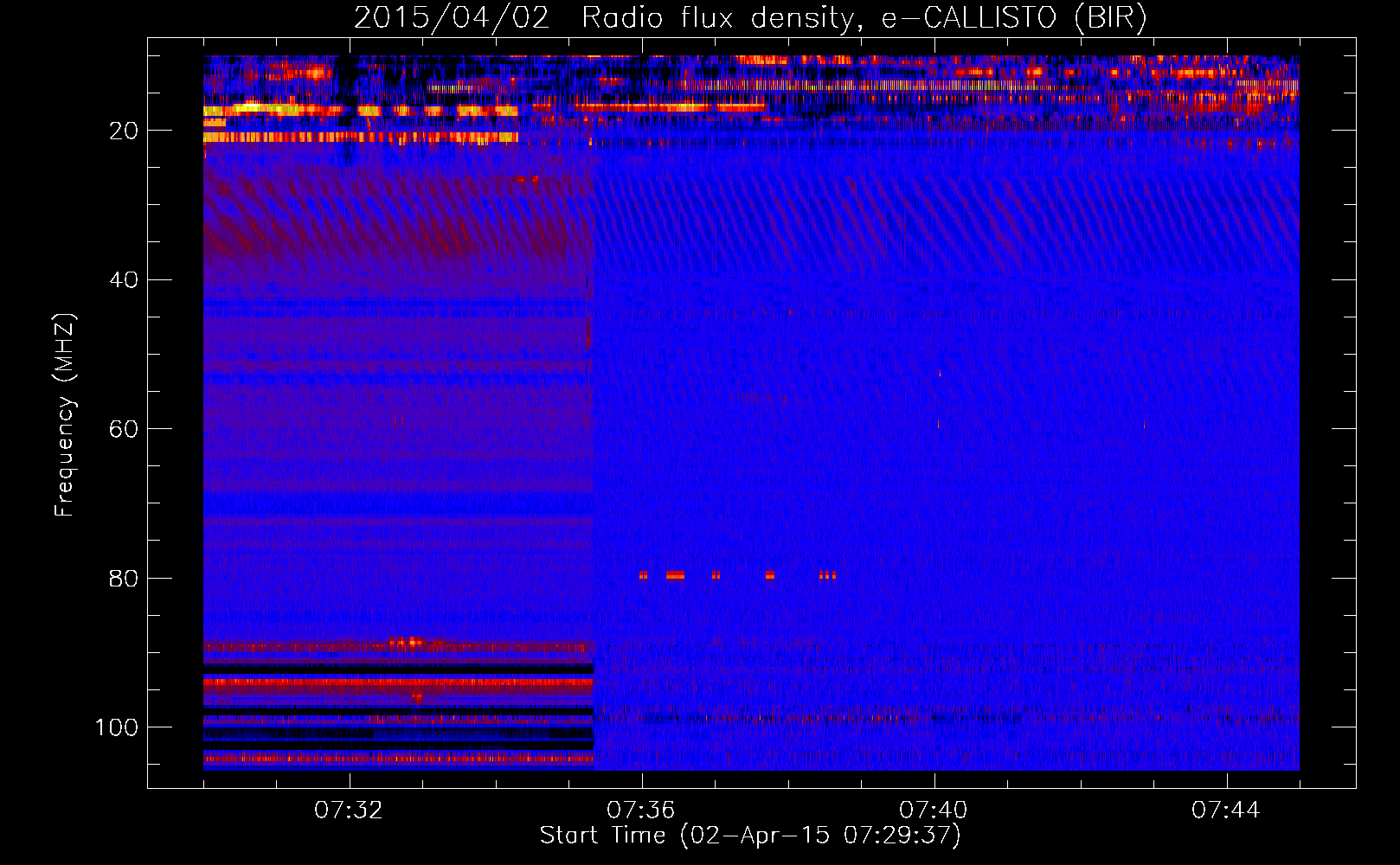1400x865 pixels.
Task: Click the date '2015/04/02' in the title
Action: 452,18
